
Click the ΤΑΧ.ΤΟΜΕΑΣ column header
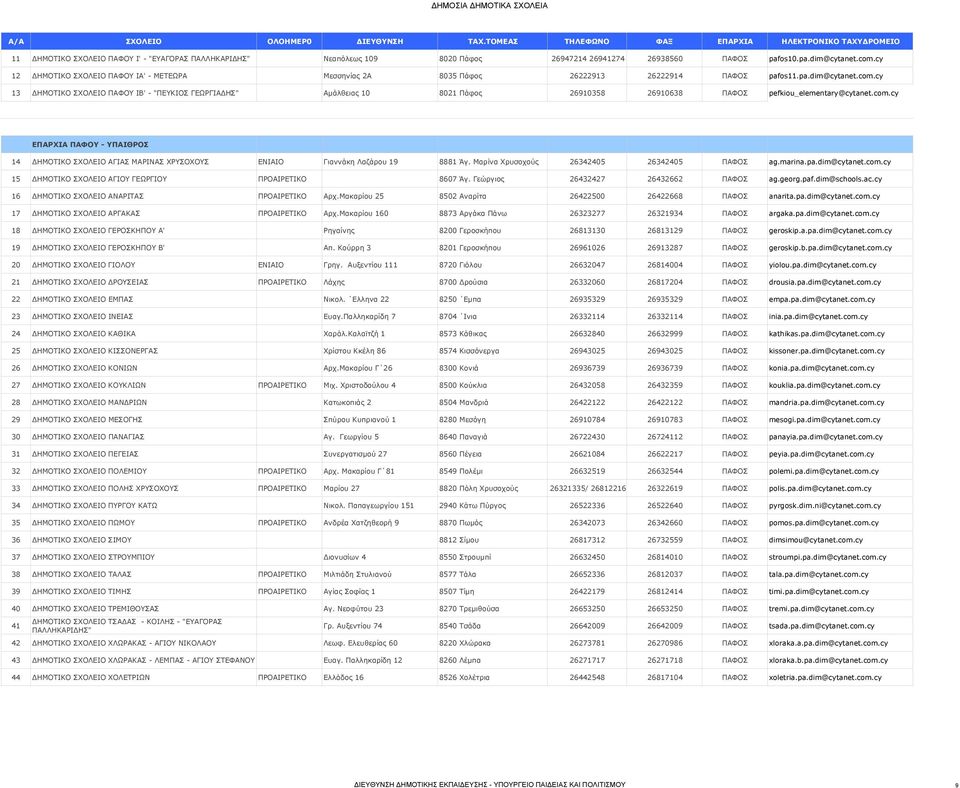click(x=492, y=42)
